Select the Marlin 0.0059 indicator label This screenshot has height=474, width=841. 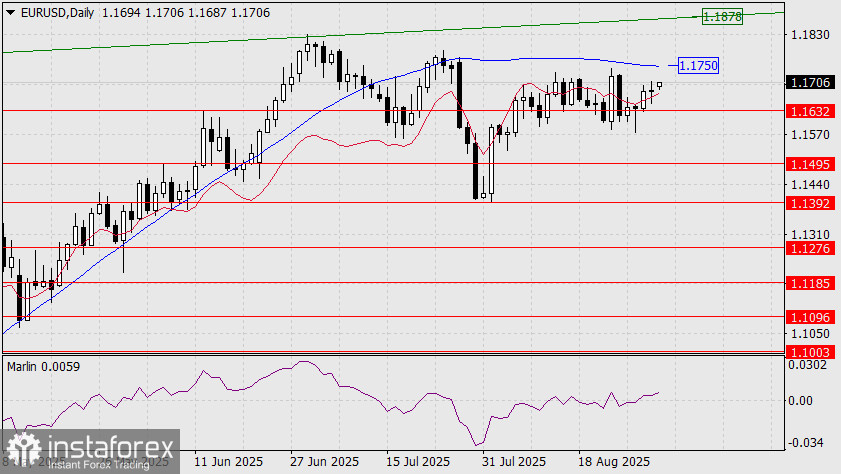(43, 367)
